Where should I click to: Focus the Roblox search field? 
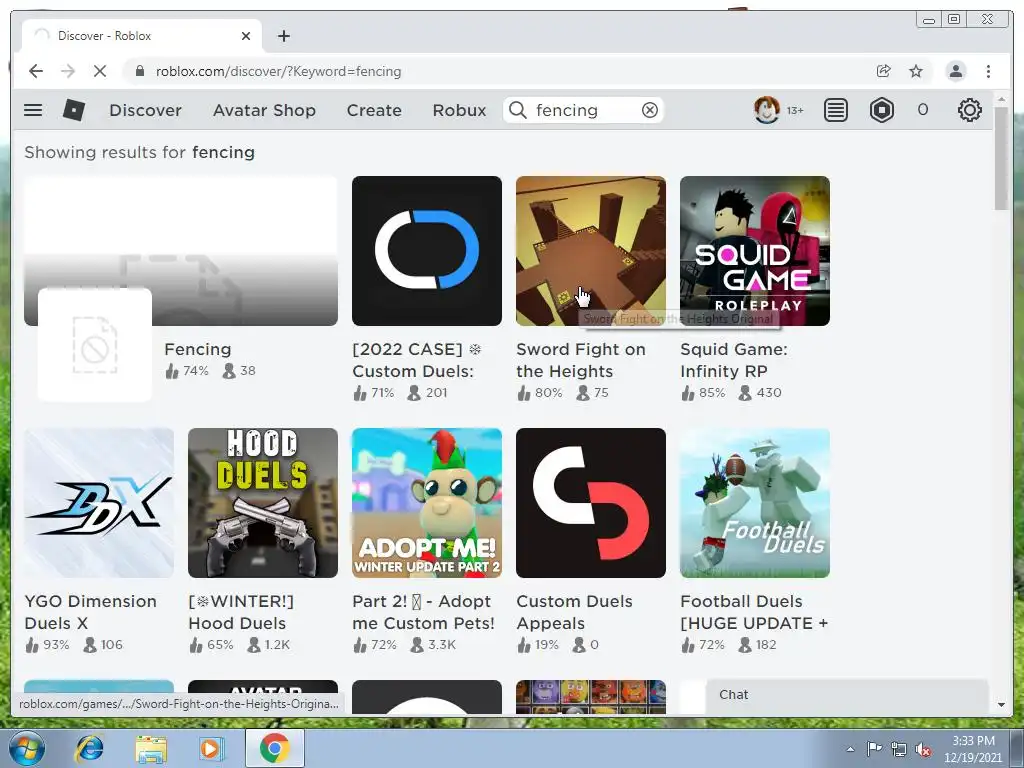coord(583,110)
